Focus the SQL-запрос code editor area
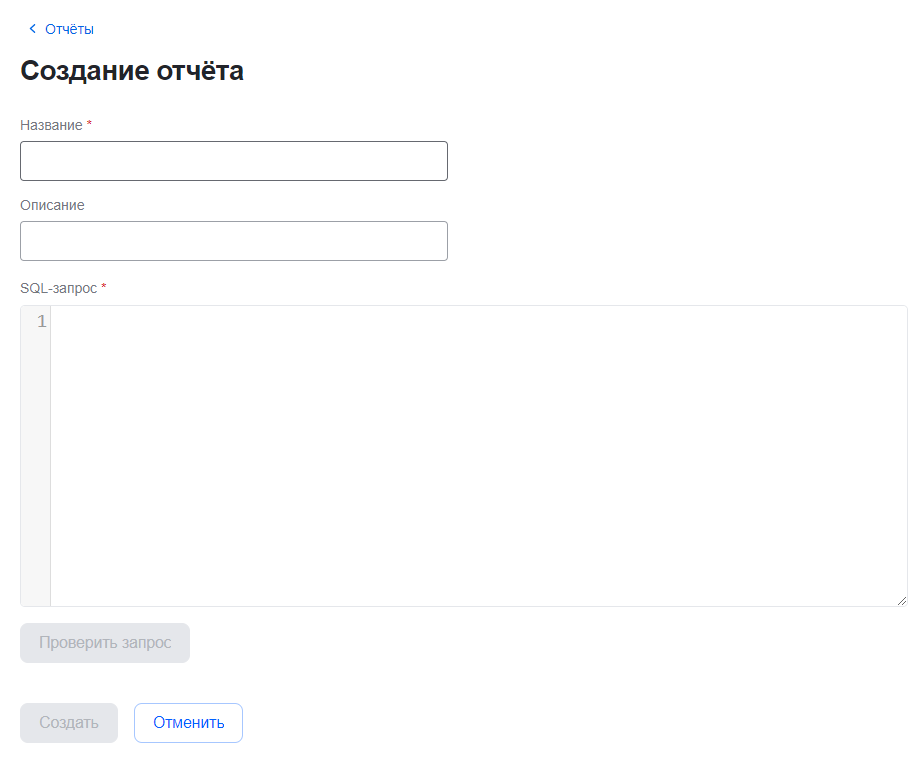The image size is (924, 757). pos(478,455)
